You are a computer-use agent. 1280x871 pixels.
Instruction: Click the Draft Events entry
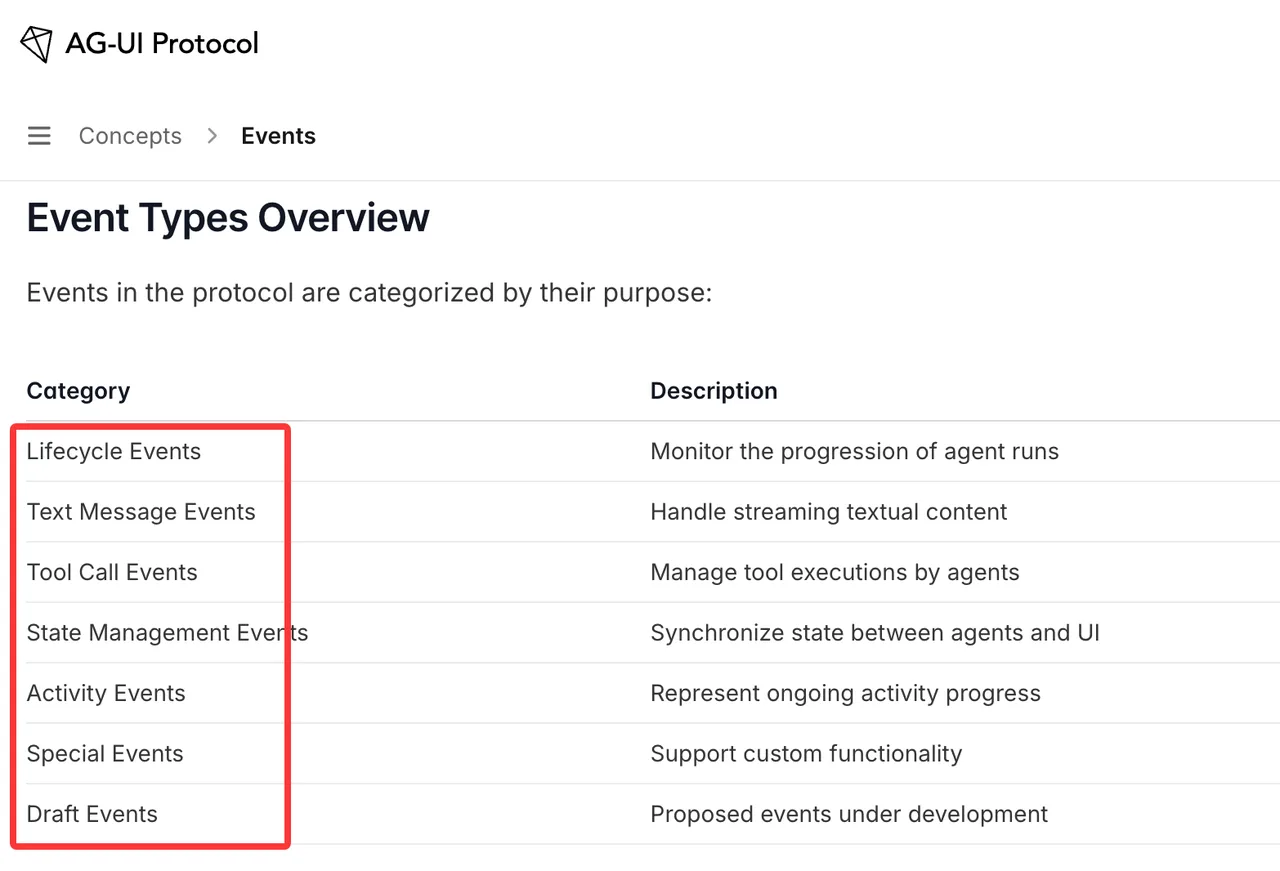click(92, 814)
